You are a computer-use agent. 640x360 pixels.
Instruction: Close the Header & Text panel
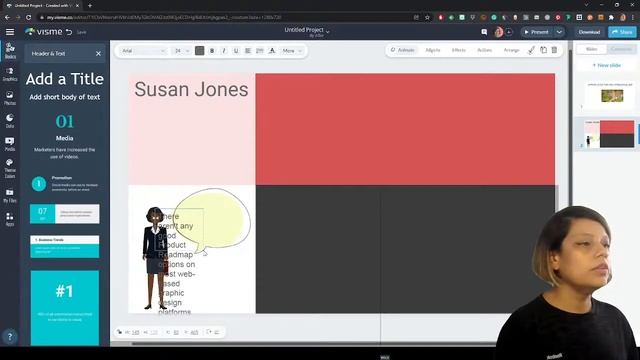[98, 53]
